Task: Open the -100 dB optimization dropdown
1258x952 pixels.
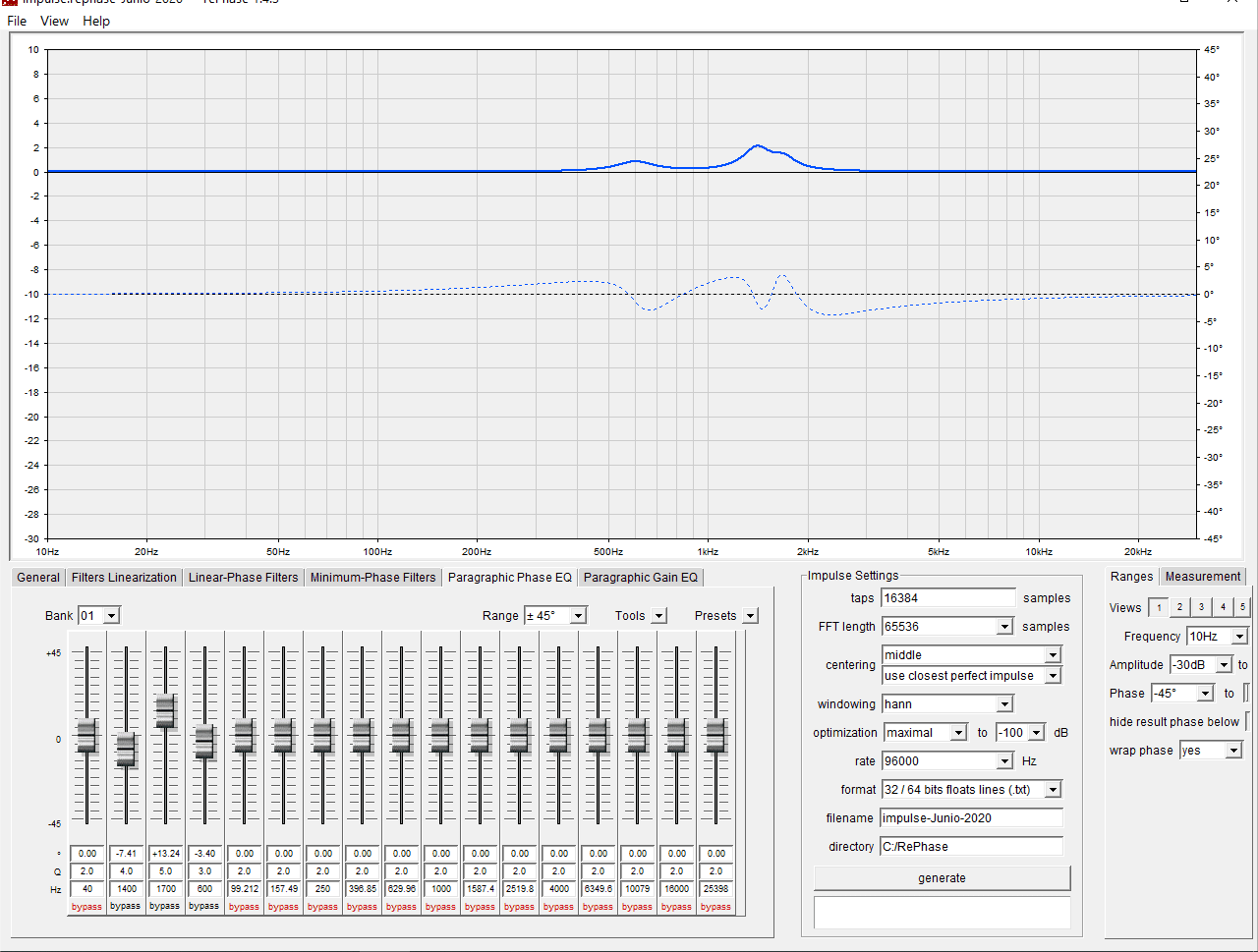Action: click(1036, 733)
